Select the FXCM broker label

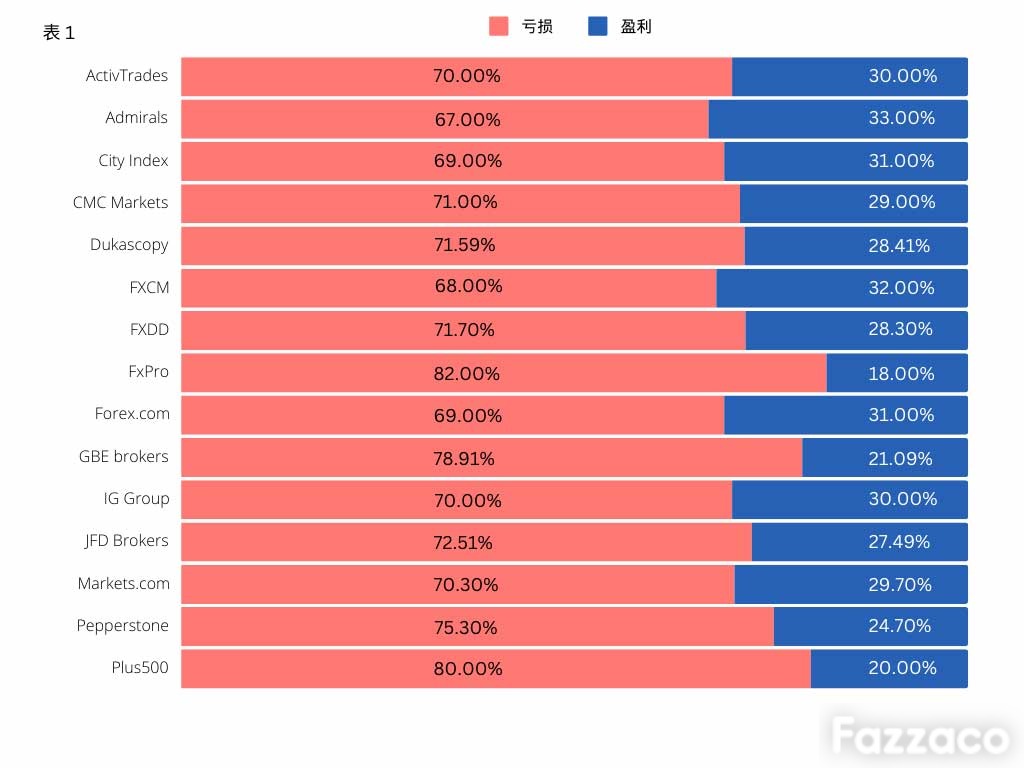coord(149,287)
